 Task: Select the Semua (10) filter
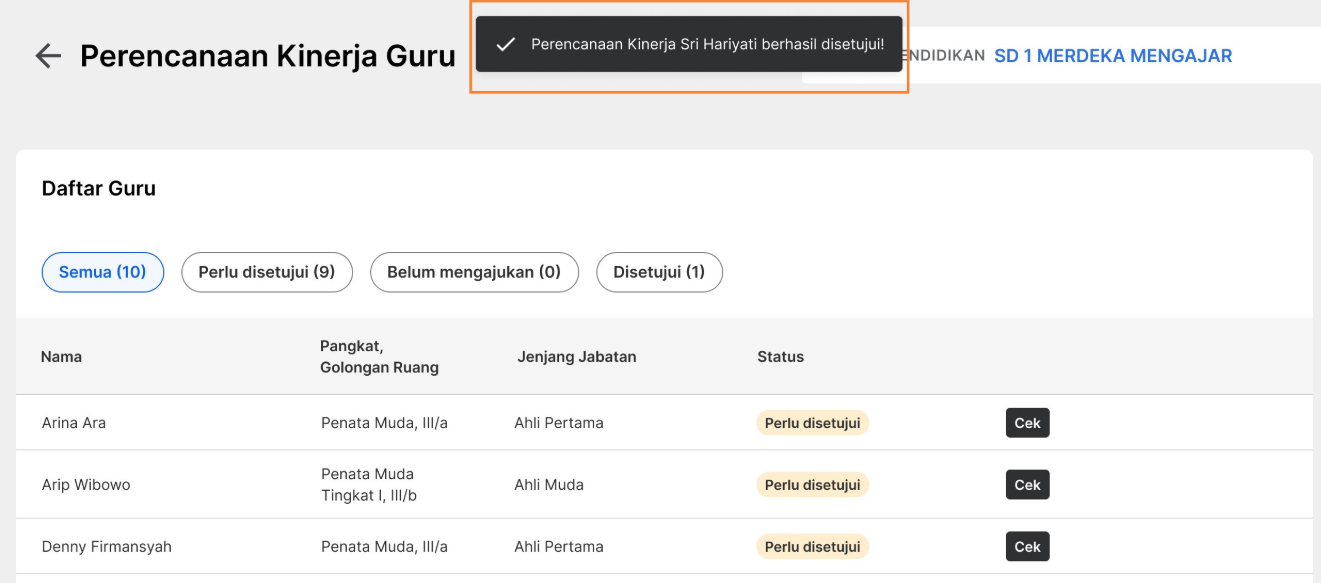[x=103, y=272]
